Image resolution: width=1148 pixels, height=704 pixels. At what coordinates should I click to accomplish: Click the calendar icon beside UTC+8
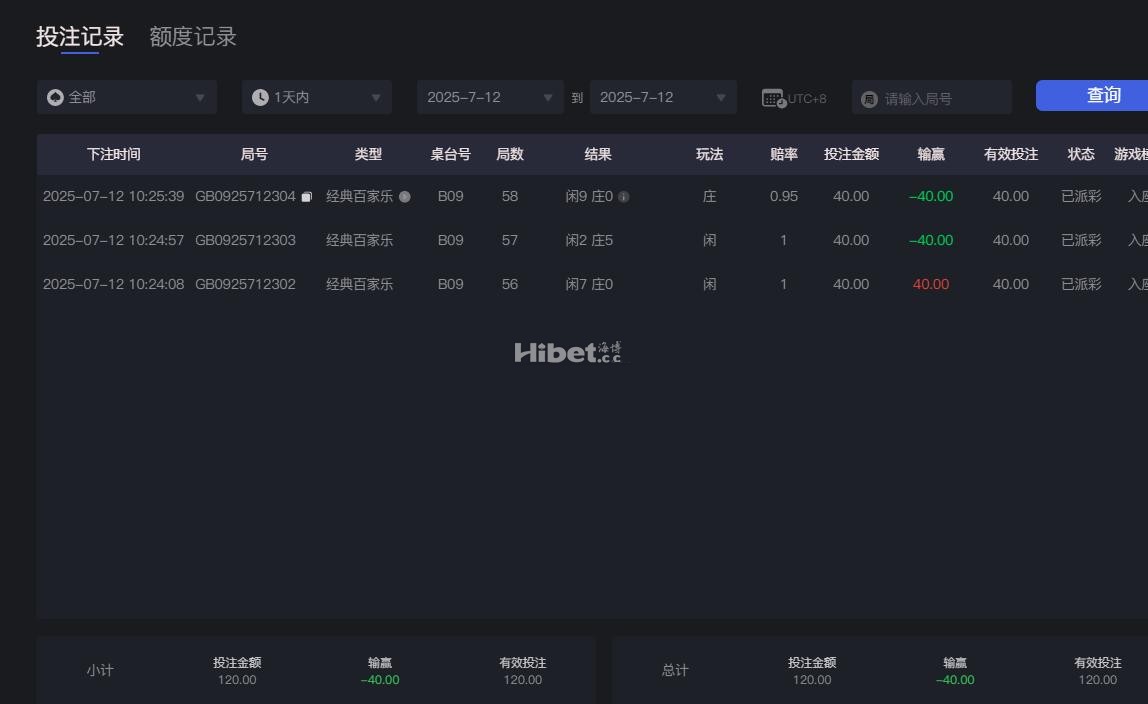[x=773, y=98]
